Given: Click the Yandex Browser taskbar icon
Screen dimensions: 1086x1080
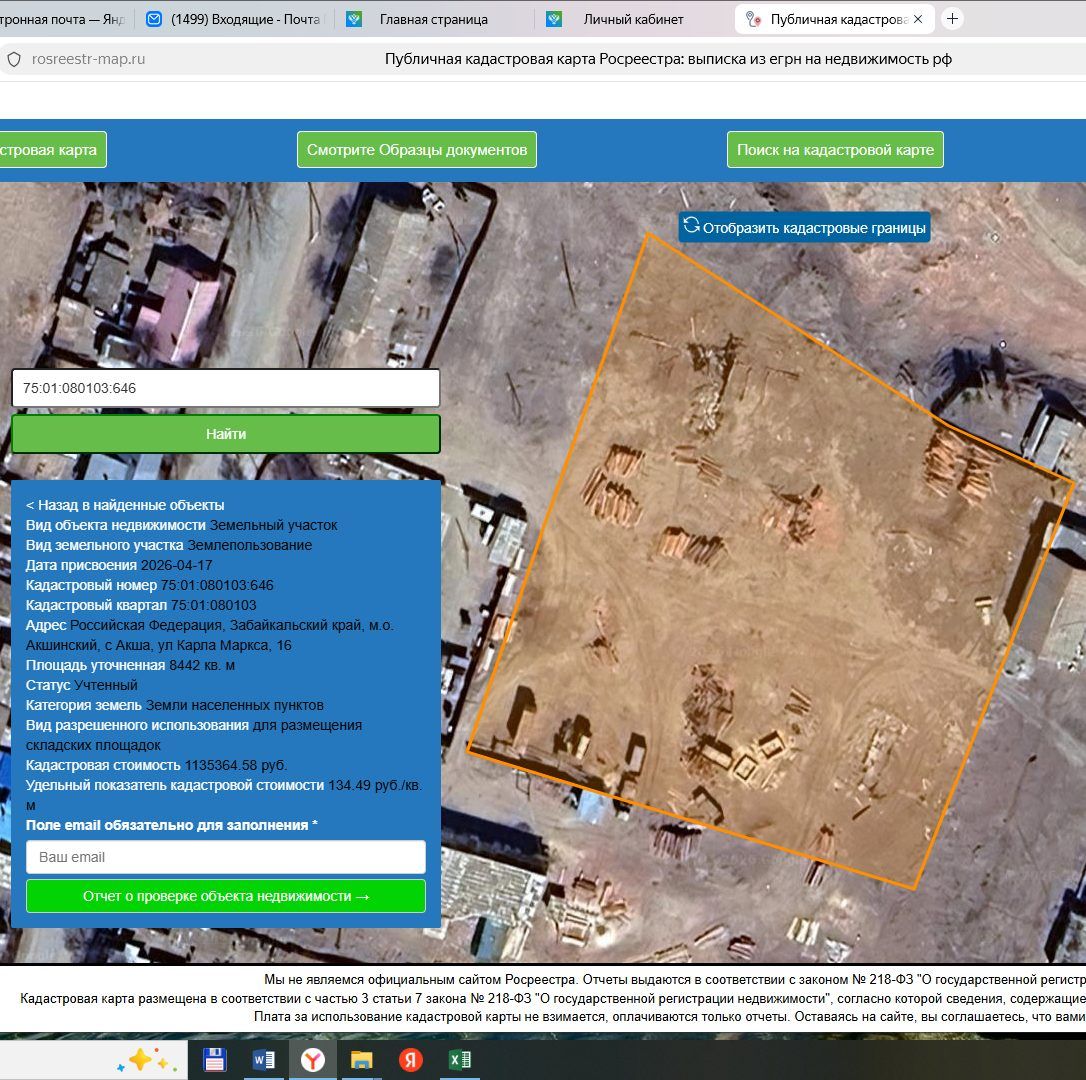Looking at the screenshot, I should [x=313, y=1060].
